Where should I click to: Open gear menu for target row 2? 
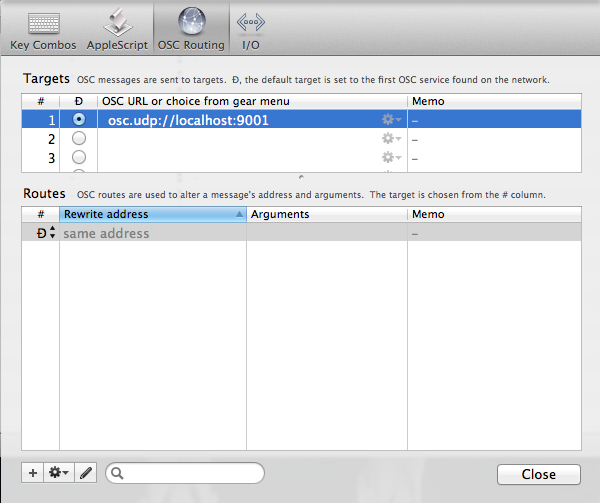[x=391, y=139]
